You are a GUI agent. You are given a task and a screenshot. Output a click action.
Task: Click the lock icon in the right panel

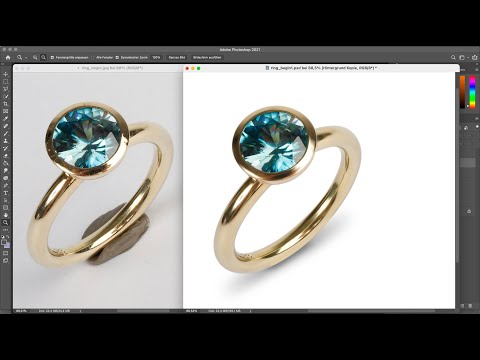(x=469, y=211)
